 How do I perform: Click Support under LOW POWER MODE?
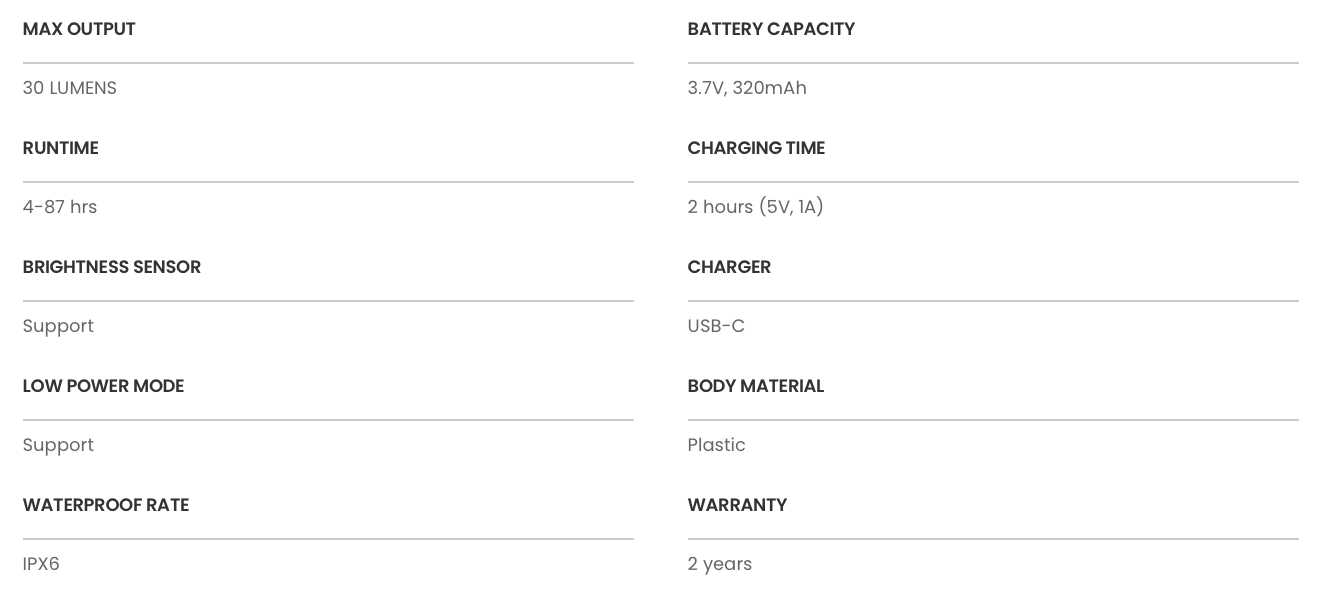[x=58, y=445]
